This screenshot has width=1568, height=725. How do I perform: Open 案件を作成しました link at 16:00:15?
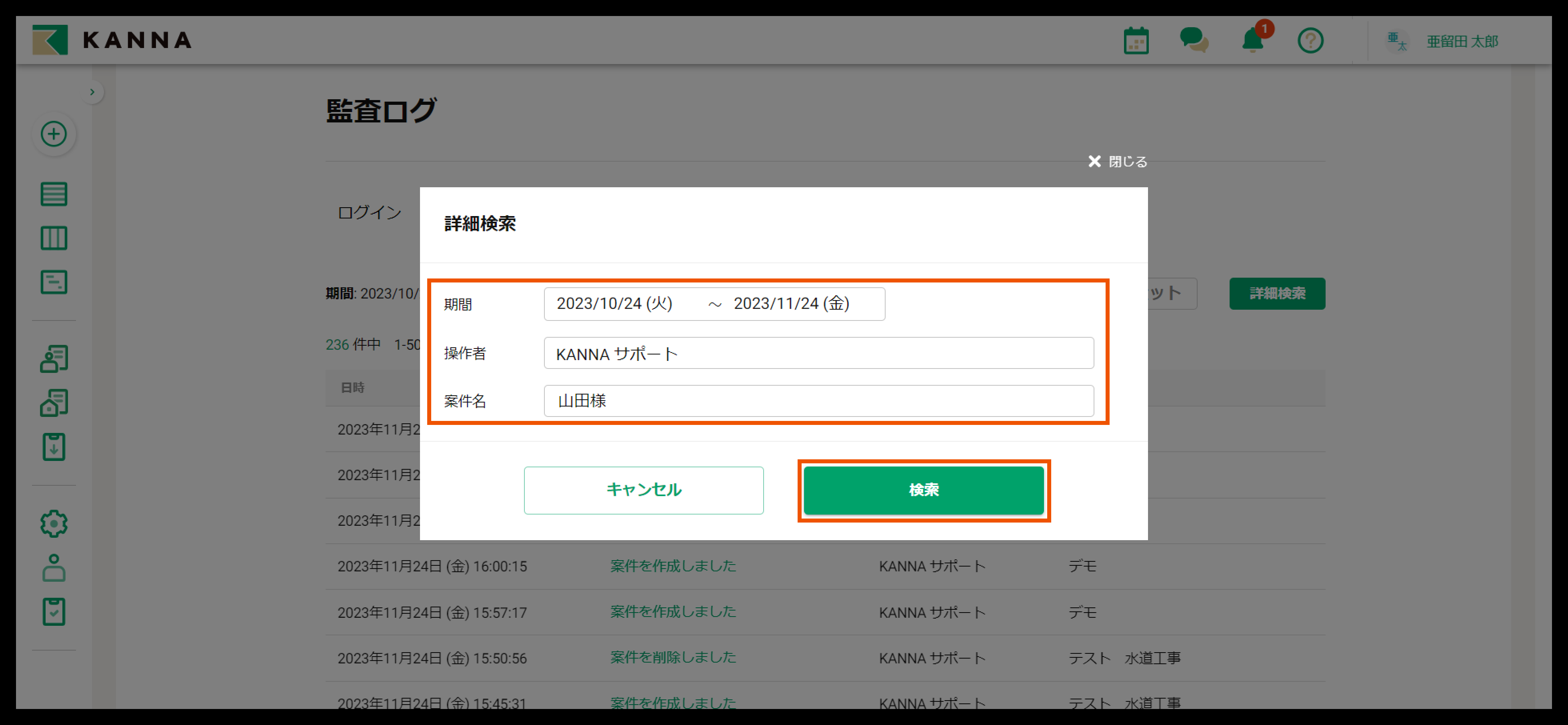673,566
